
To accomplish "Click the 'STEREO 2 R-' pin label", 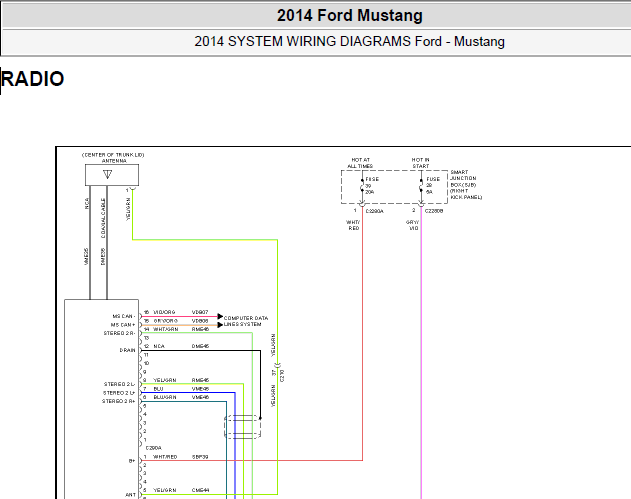I will [120, 333].
